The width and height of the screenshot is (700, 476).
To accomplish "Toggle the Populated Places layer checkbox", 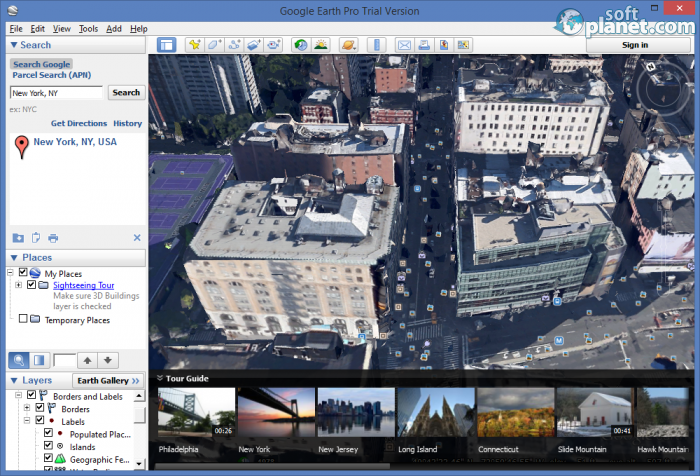I will coord(48,432).
